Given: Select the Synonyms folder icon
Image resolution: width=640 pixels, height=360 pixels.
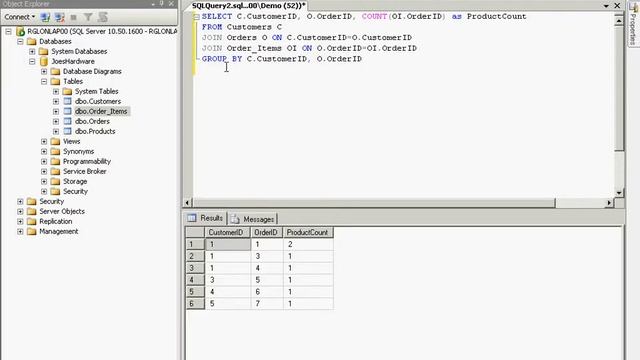Looking at the screenshot, I should 56,151.
